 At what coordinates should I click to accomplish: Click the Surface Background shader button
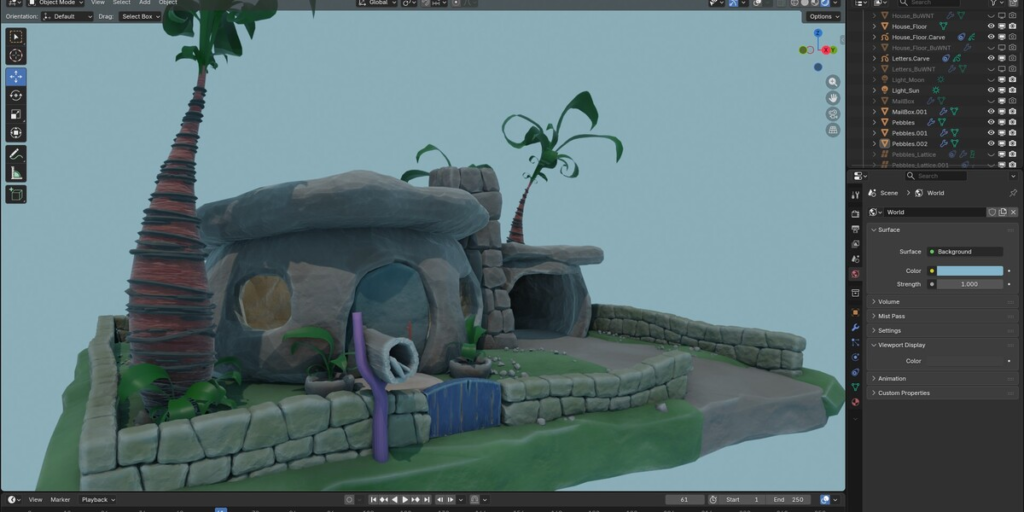965,252
